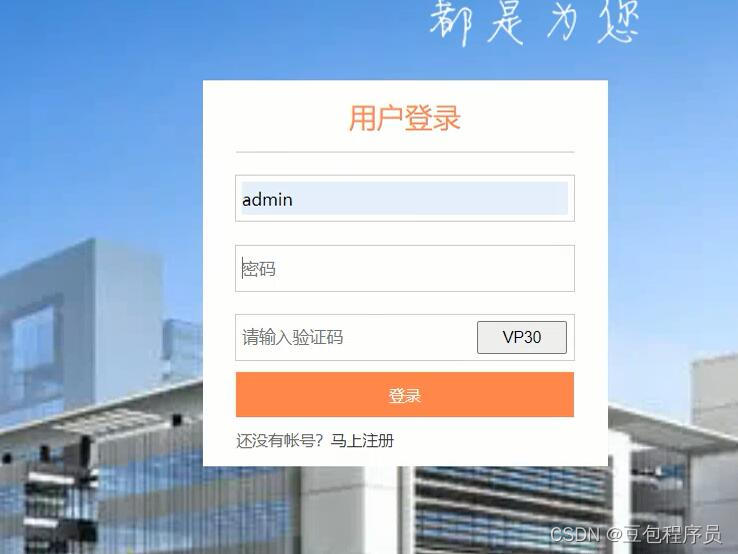Click the divider line under 用户登录
Image resolution: width=738 pixels, height=554 pixels.
coord(405,152)
